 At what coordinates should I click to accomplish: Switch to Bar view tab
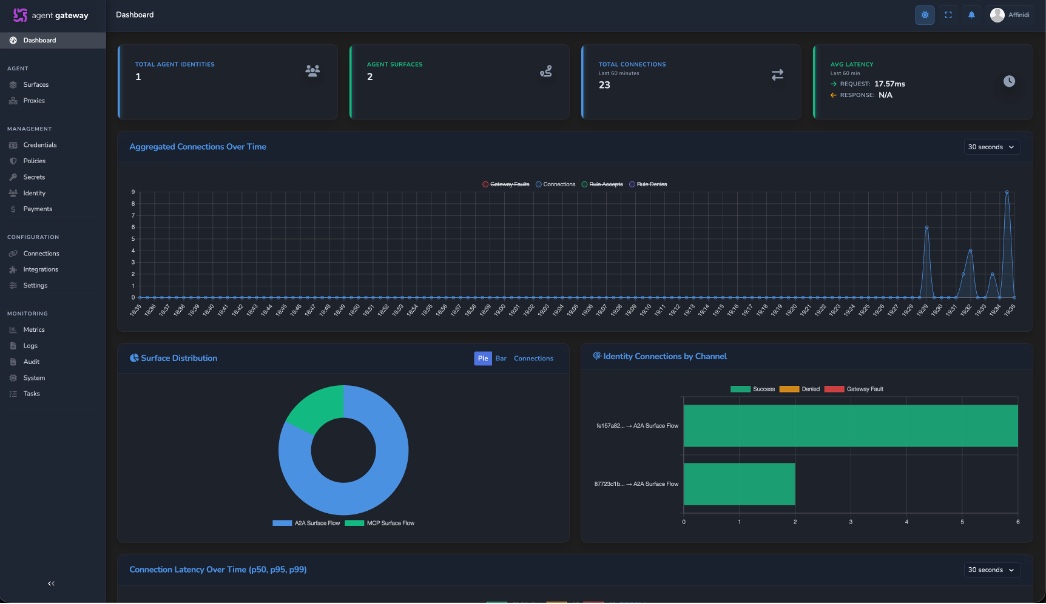[501, 358]
